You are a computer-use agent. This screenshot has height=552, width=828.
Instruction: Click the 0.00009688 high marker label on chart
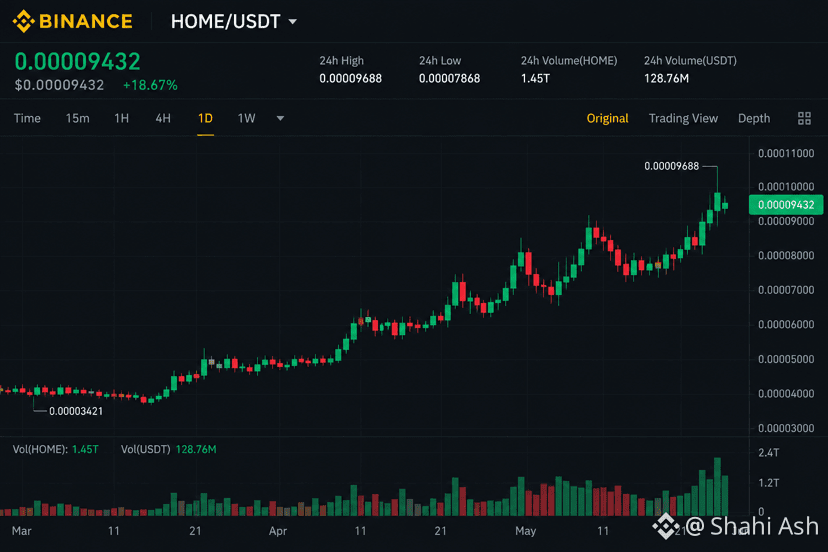click(671, 166)
